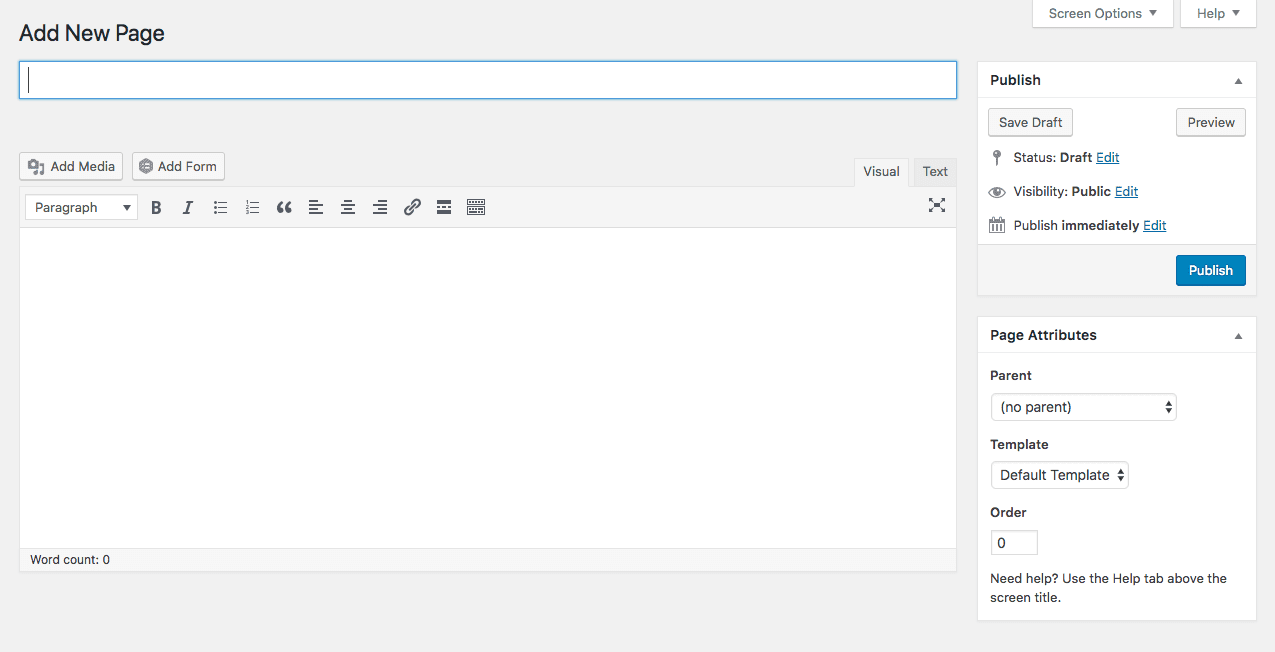Insert the Read More tag
The width and height of the screenshot is (1275, 652).
(444, 207)
